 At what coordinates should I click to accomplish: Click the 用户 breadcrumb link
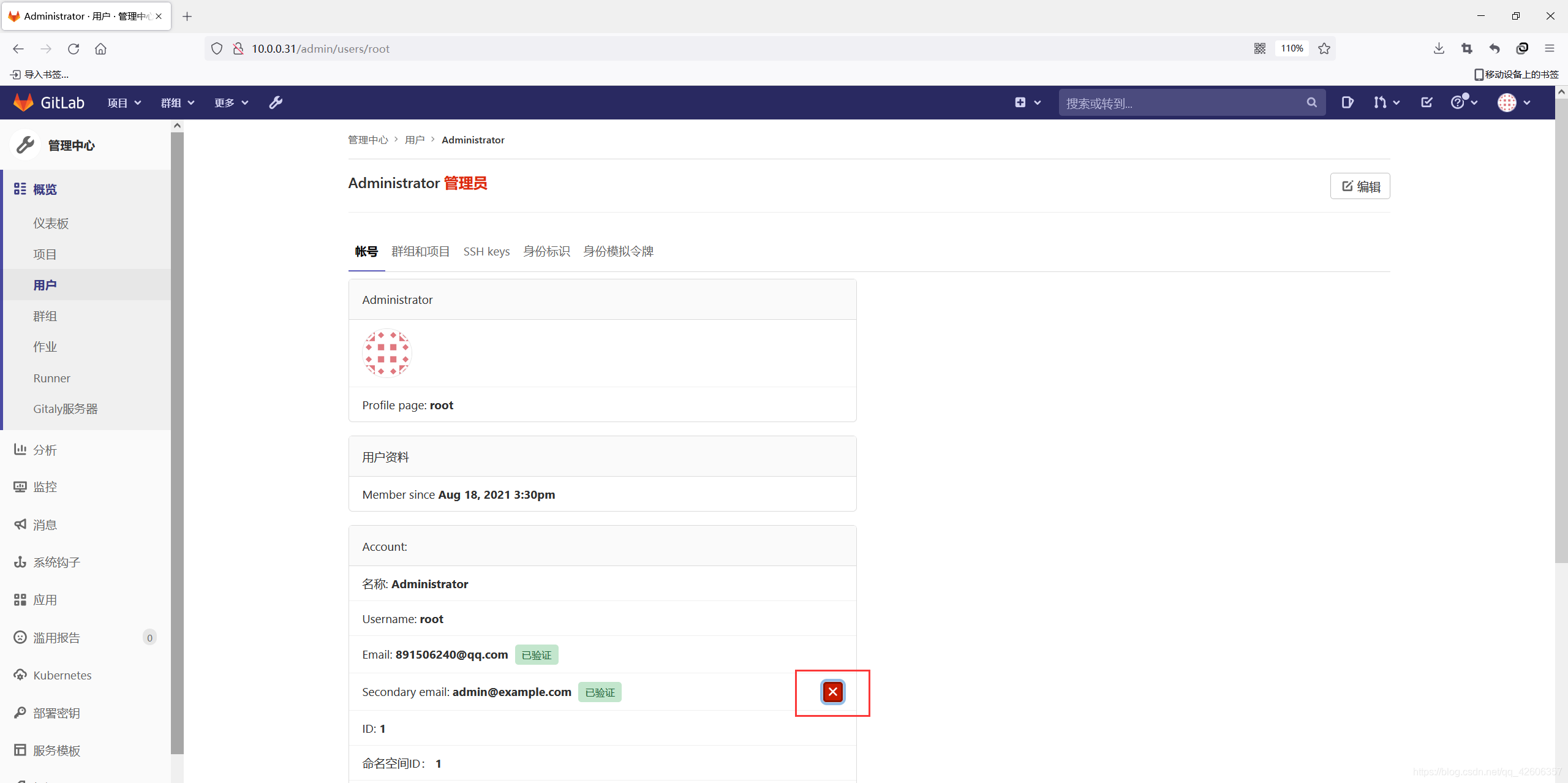pyautogui.click(x=415, y=140)
